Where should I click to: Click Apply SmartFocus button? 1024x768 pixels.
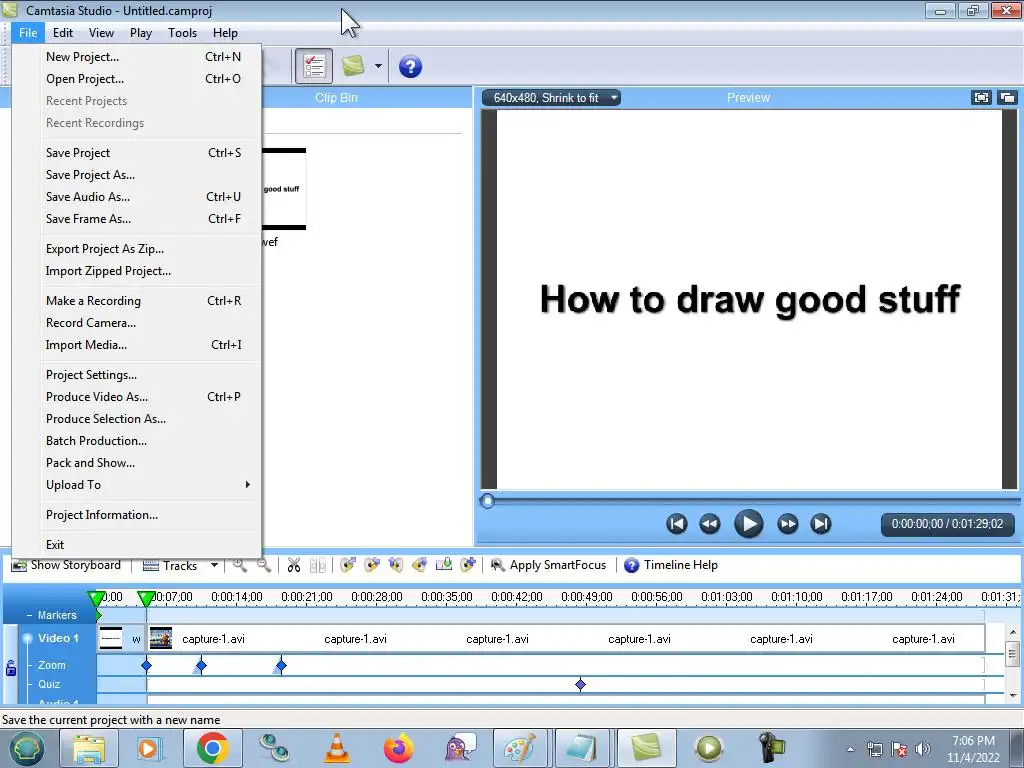point(549,566)
